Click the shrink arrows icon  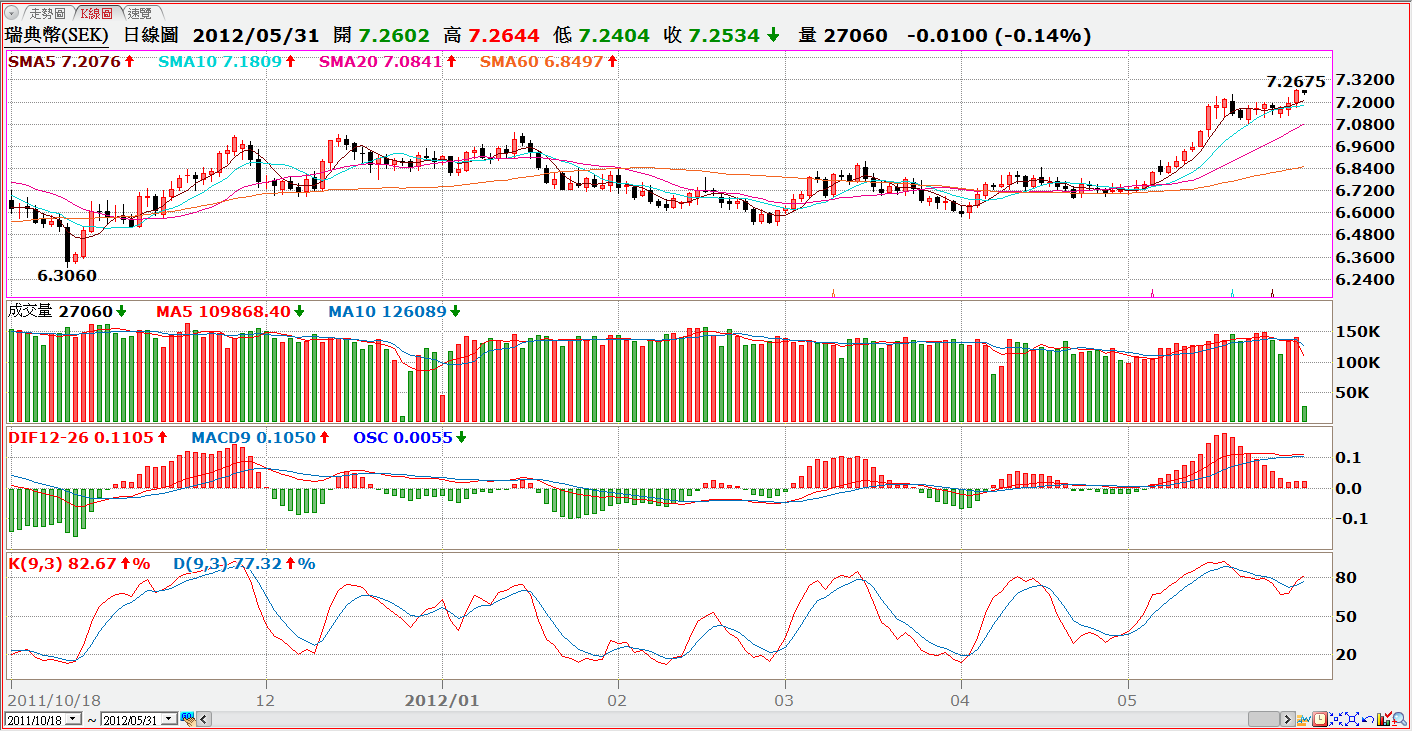[x=1336, y=719]
